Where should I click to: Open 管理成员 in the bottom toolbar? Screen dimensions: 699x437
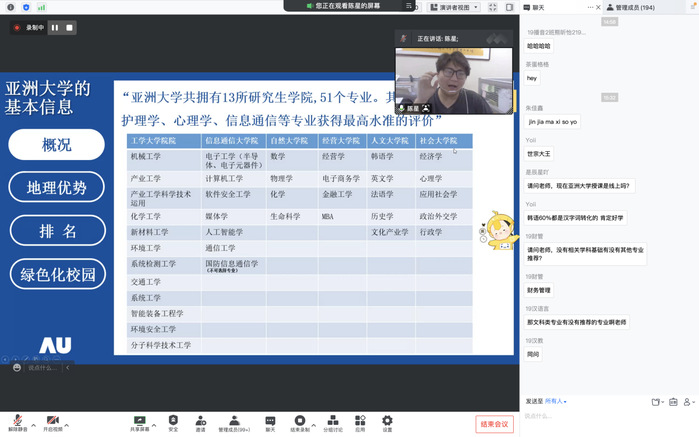[234, 421]
